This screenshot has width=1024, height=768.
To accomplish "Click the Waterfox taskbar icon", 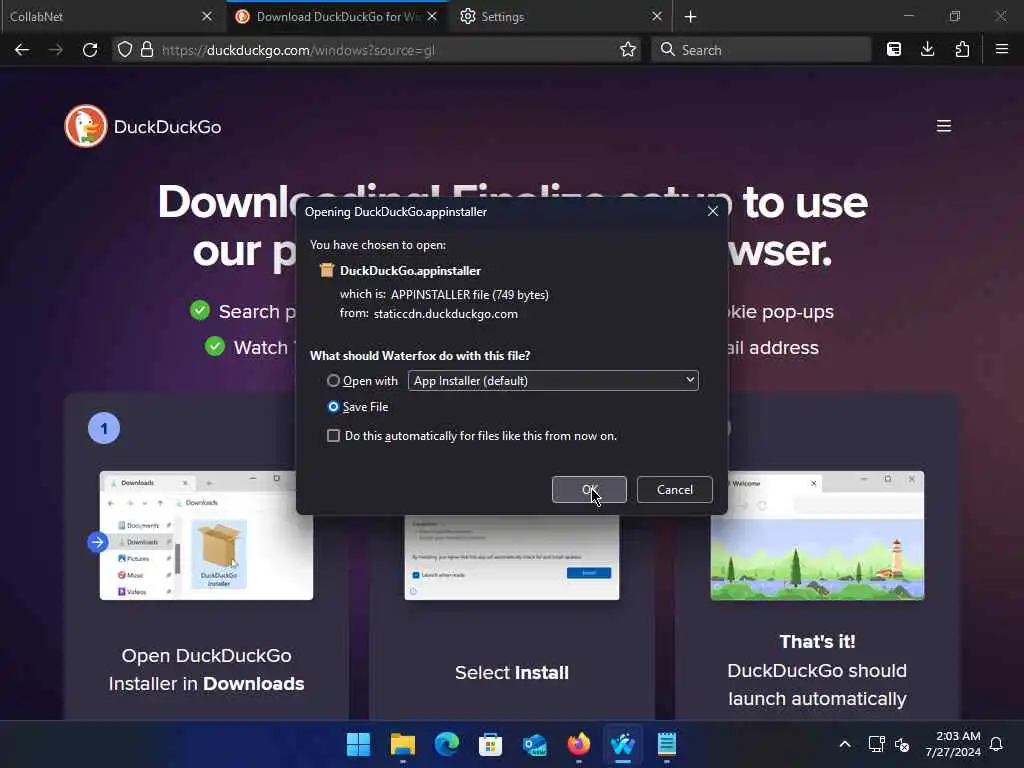I will pos(622,744).
